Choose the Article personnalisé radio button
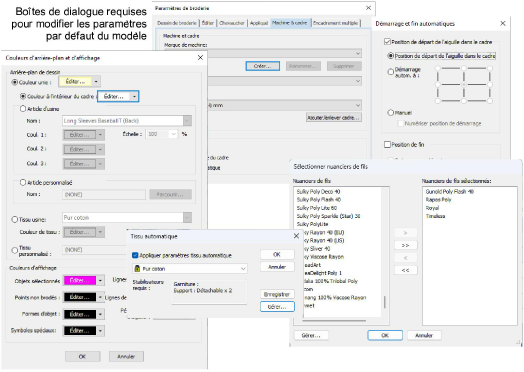This screenshot has width=524, height=372. (x=23, y=182)
